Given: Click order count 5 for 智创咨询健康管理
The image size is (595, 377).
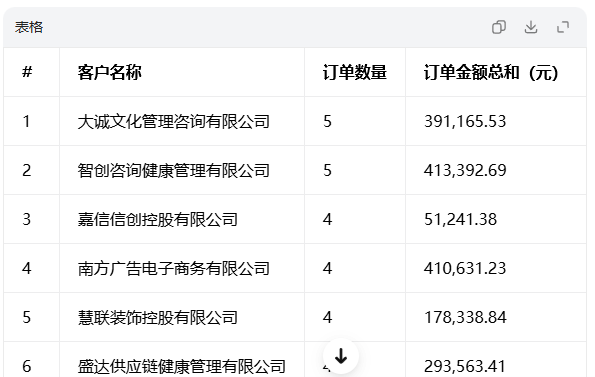Looking at the screenshot, I should click(327, 170).
